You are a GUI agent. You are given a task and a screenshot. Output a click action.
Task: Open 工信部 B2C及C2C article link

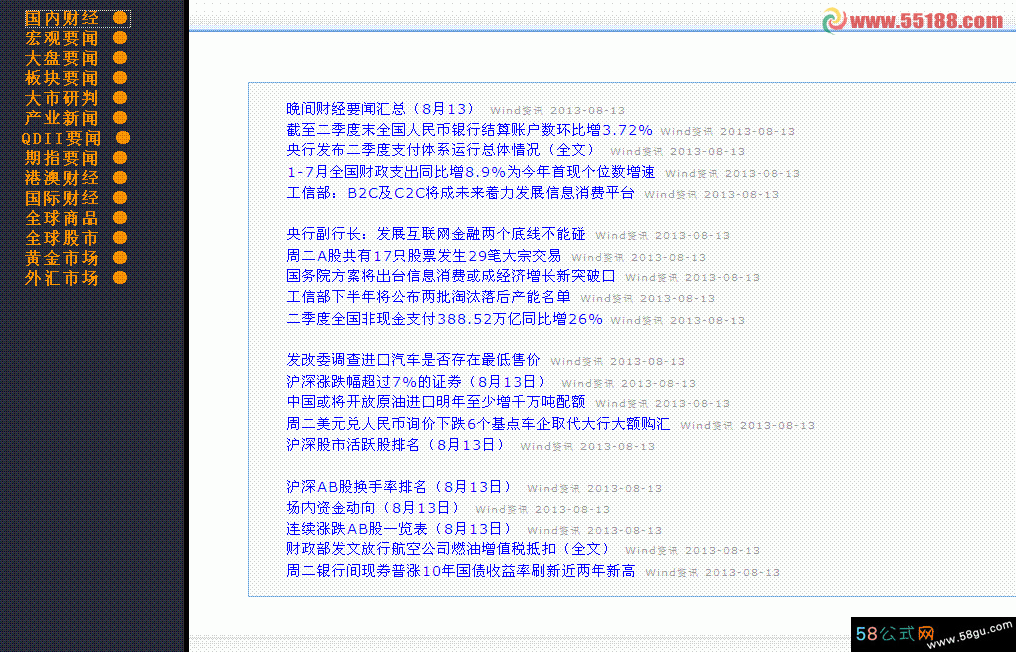coord(460,192)
